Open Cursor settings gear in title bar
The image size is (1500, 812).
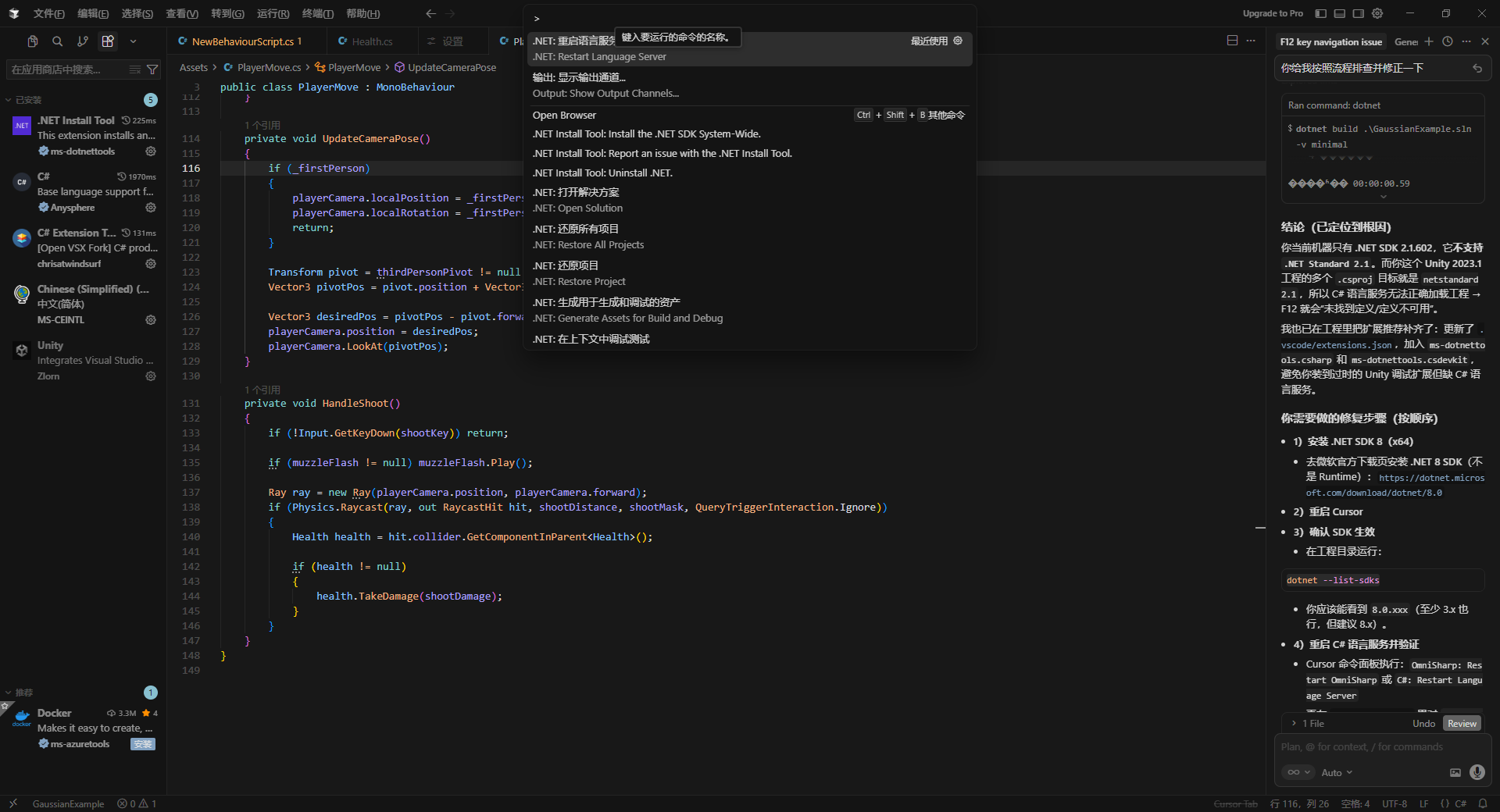pyautogui.click(x=1377, y=13)
